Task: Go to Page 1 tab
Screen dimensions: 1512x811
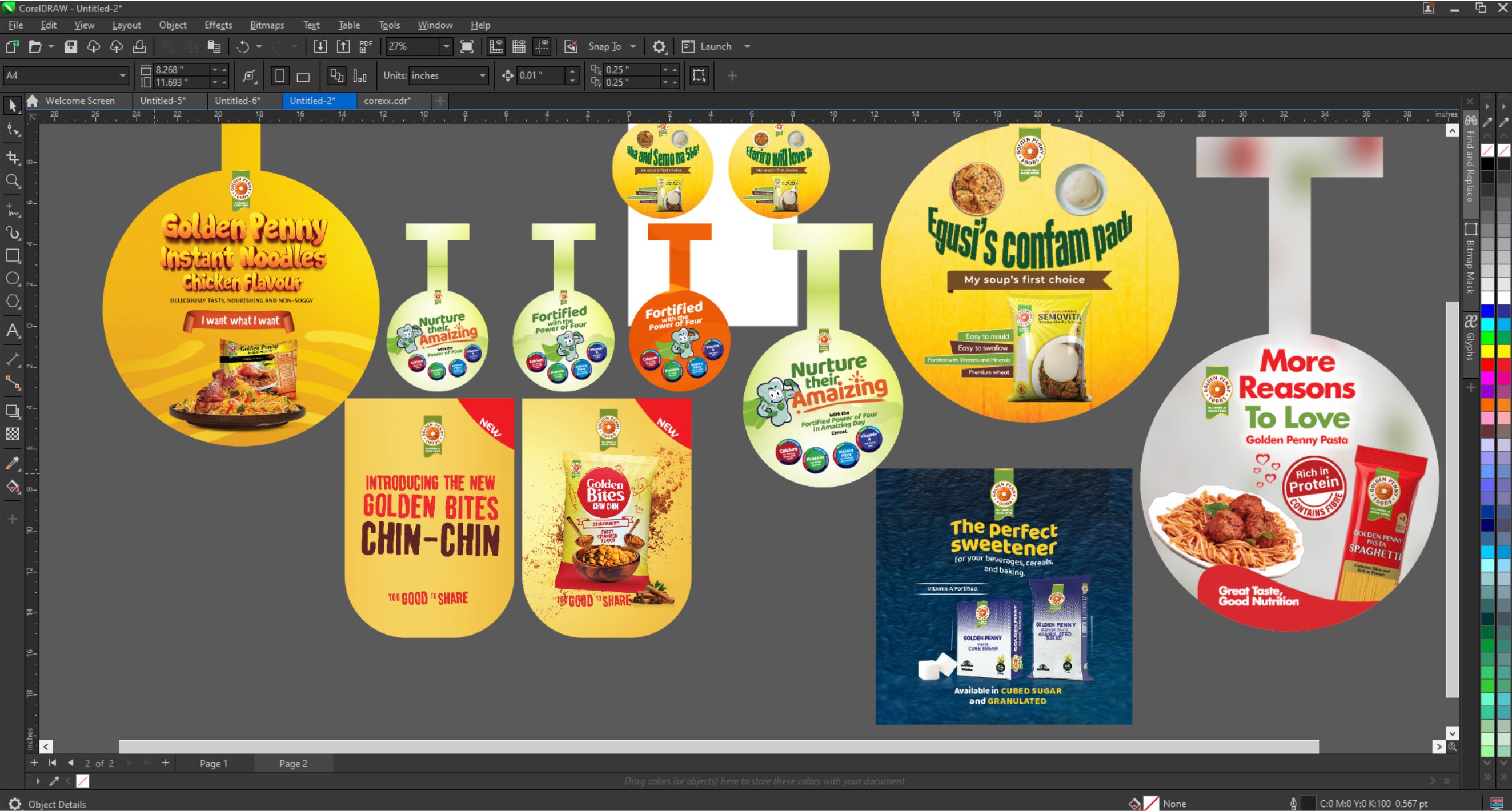Action: click(x=213, y=764)
